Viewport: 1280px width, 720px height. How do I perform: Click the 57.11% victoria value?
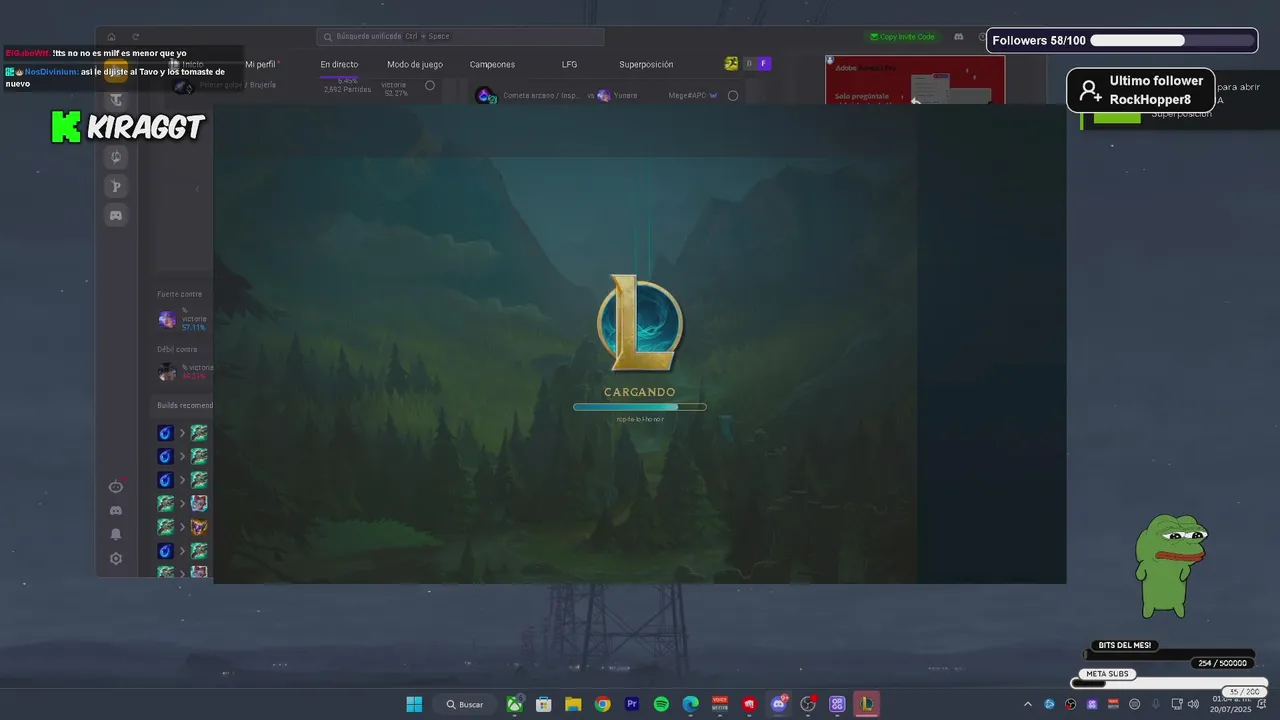(194, 328)
